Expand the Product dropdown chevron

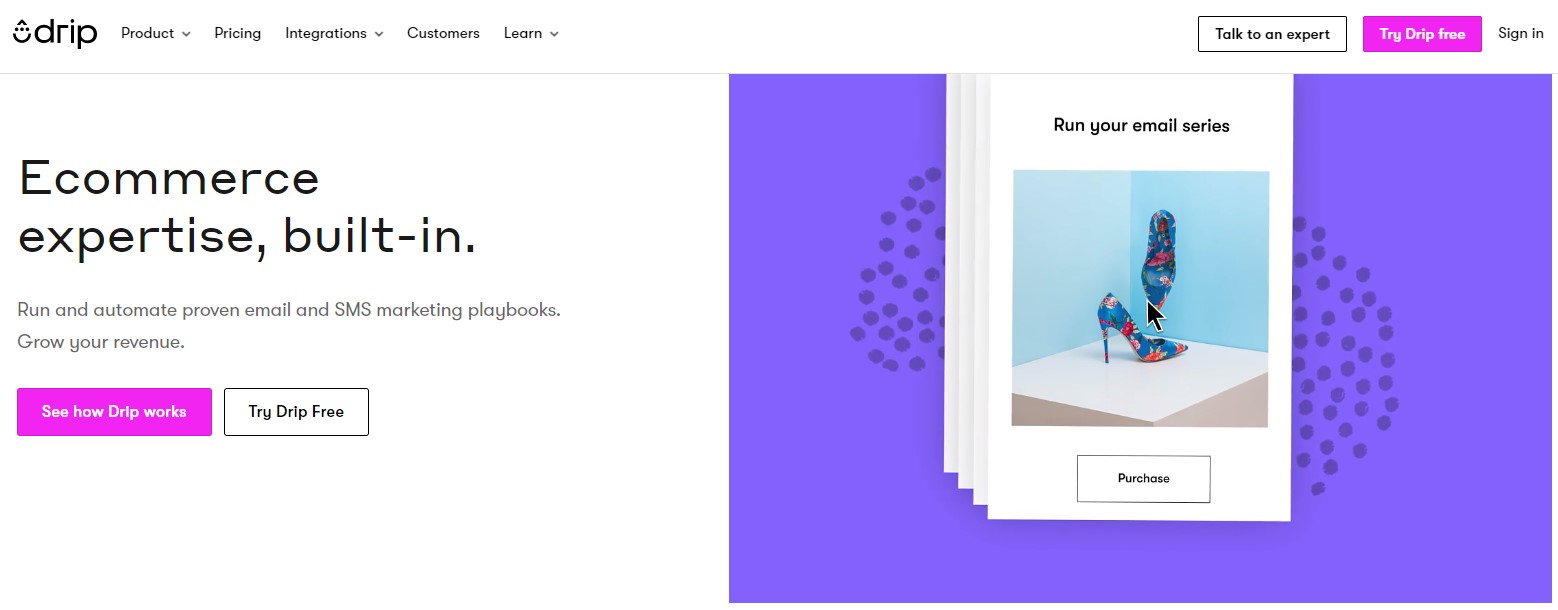point(185,34)
